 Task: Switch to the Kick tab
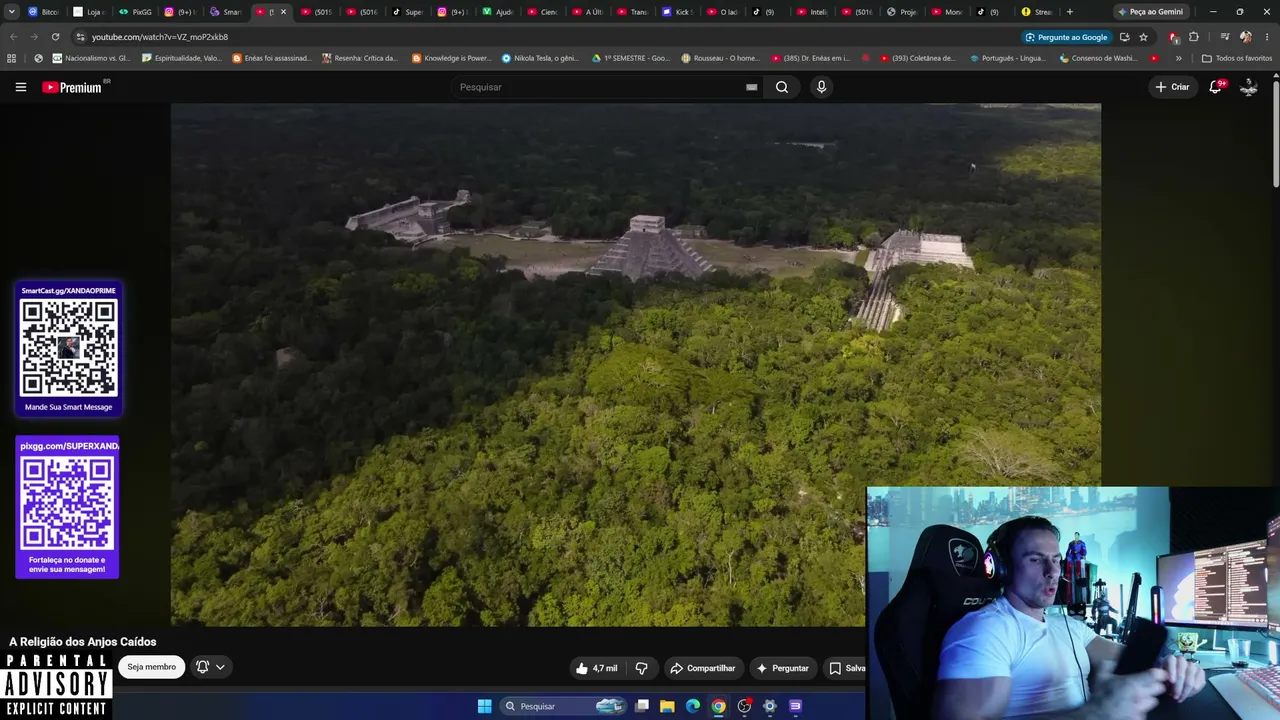point(677,12)
